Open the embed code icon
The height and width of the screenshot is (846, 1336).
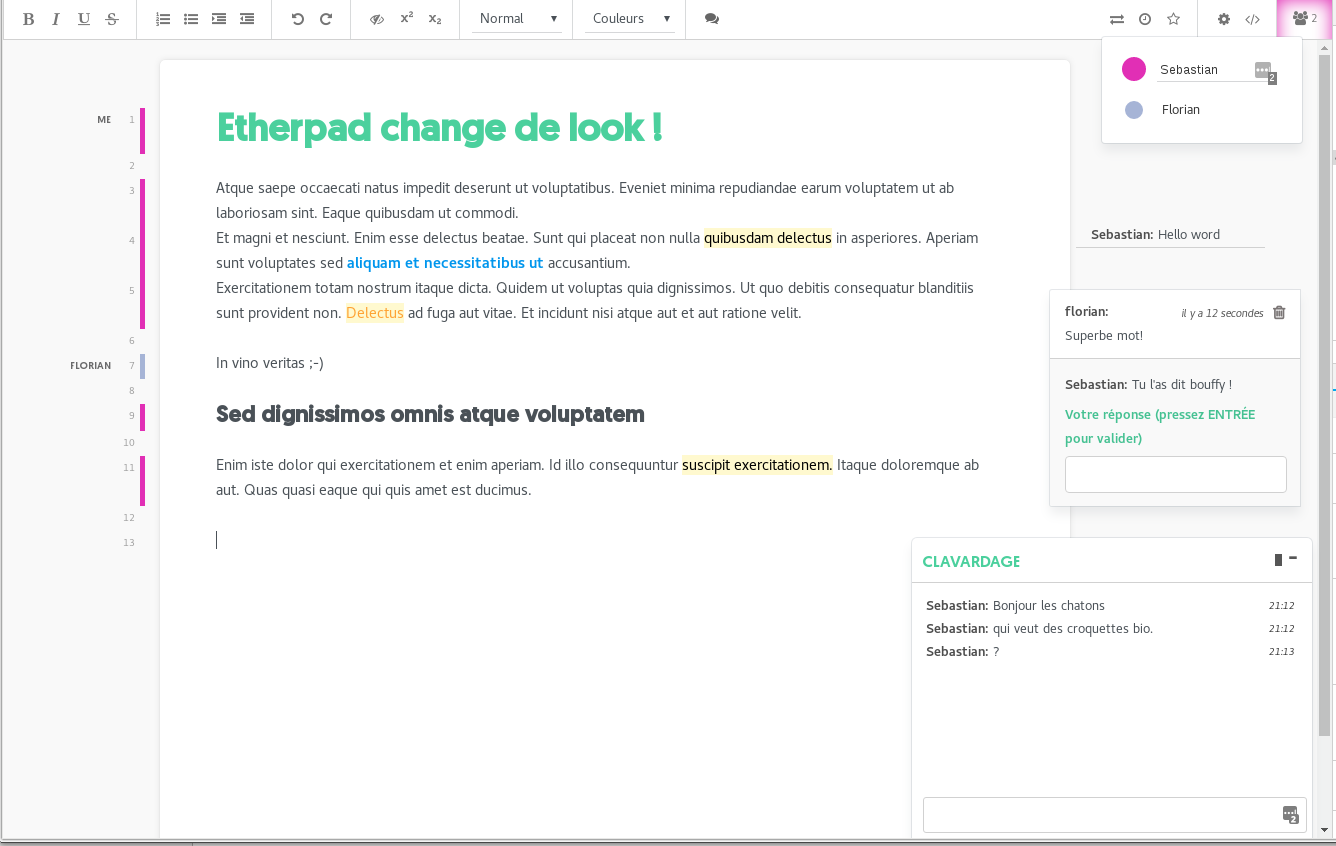1252,19
